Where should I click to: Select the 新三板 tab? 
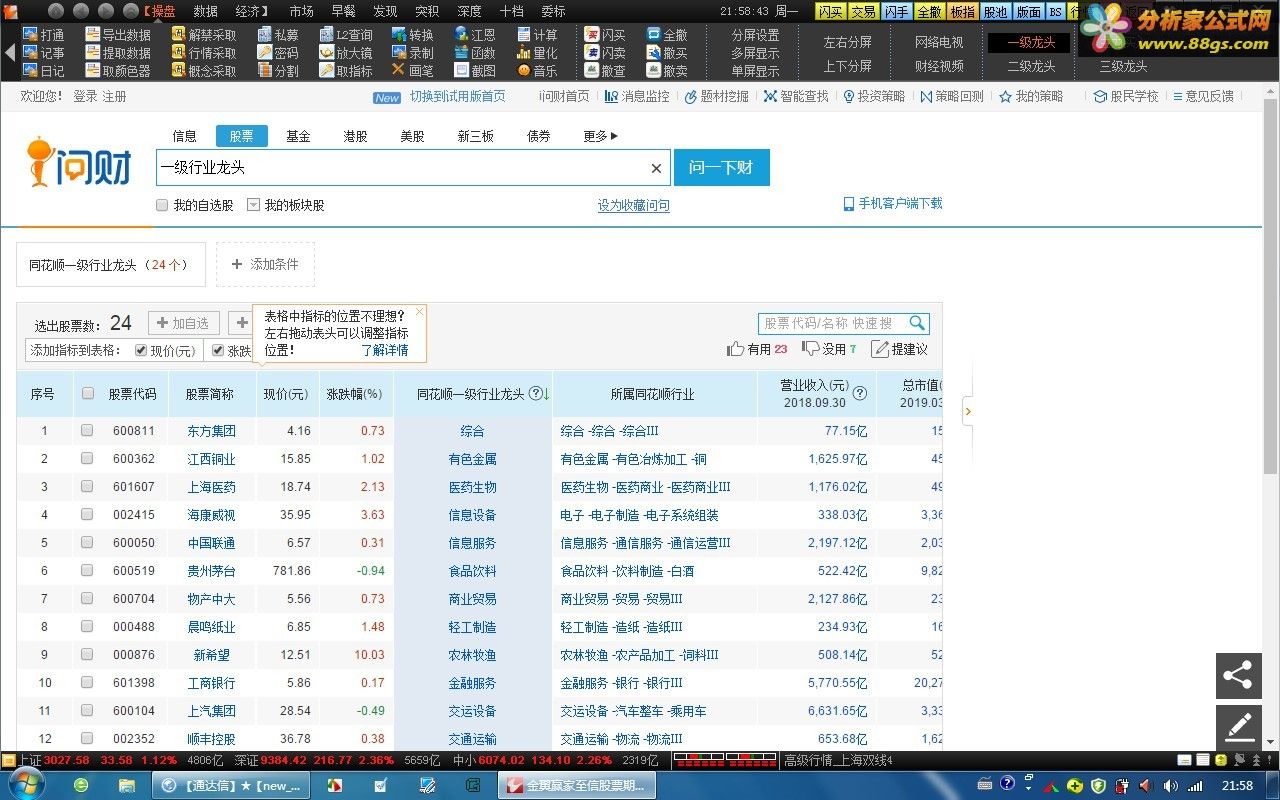[x=476, y=136]
